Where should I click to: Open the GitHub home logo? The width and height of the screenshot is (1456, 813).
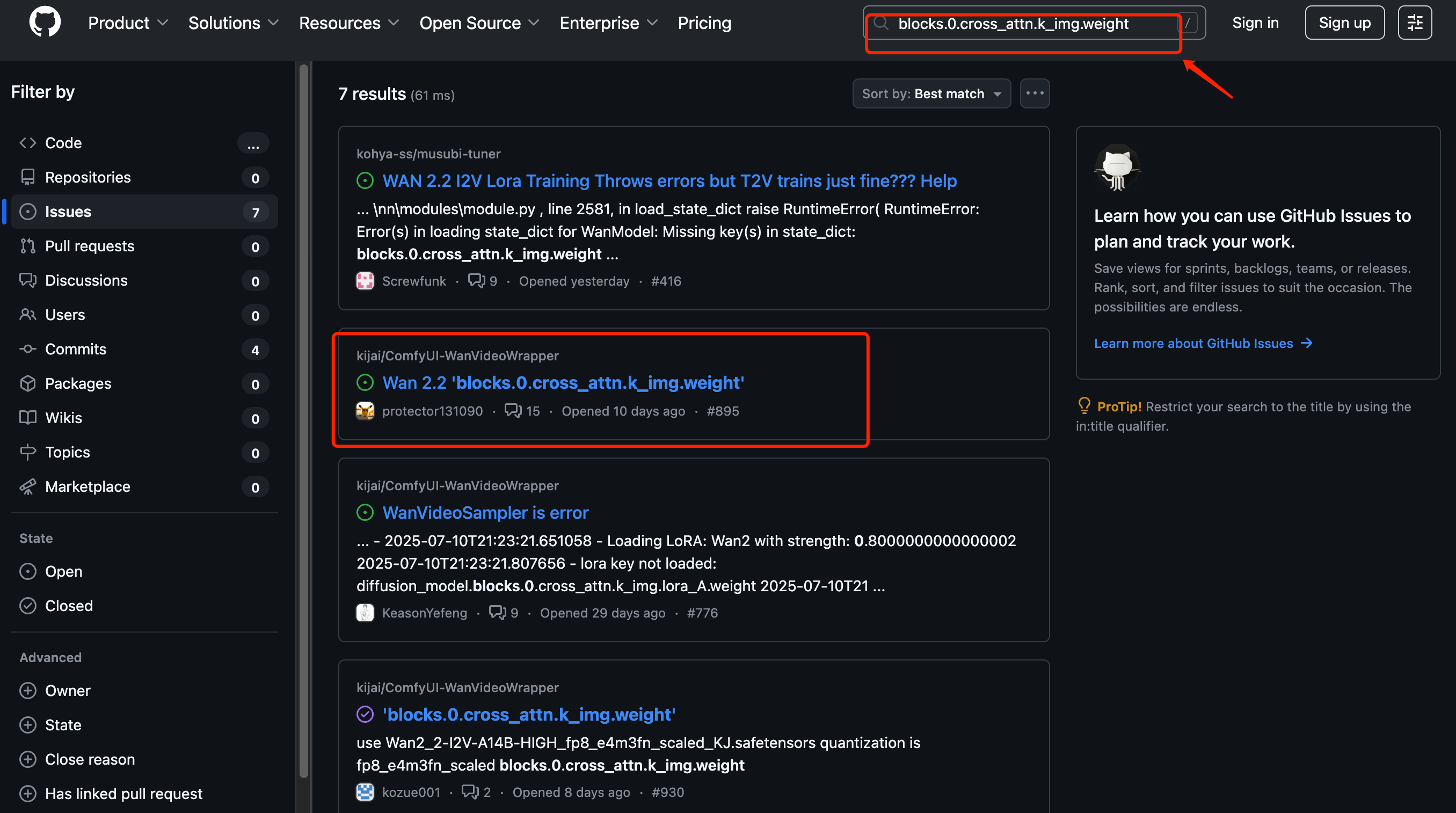(x=45, y=23)
